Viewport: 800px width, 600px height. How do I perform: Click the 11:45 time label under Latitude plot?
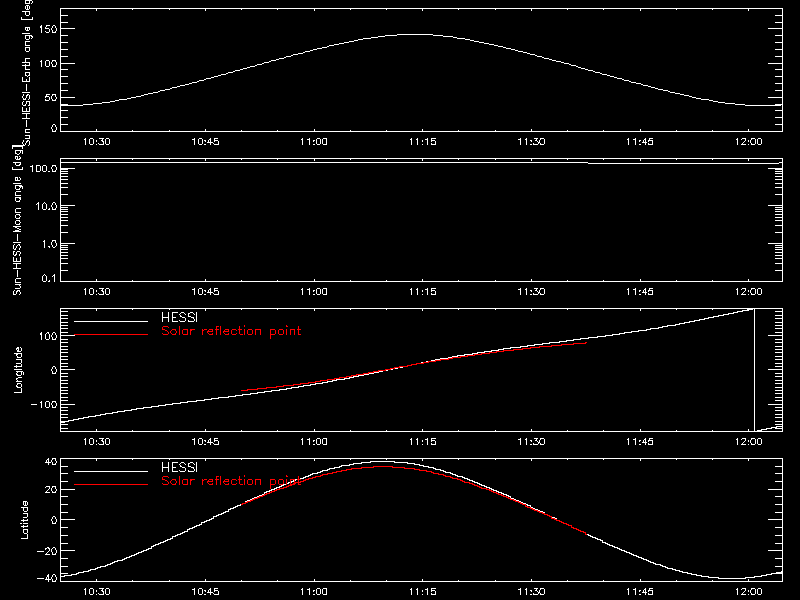[x=640, y=592]
